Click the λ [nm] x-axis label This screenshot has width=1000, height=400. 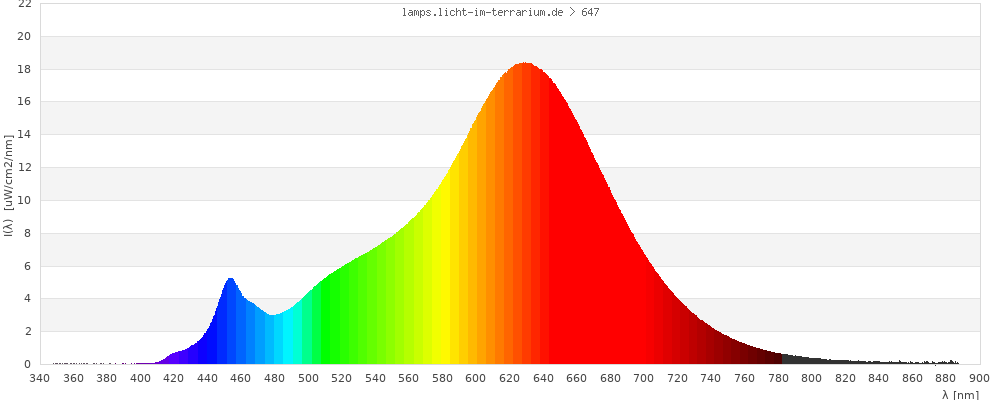(x=960, y=395)
